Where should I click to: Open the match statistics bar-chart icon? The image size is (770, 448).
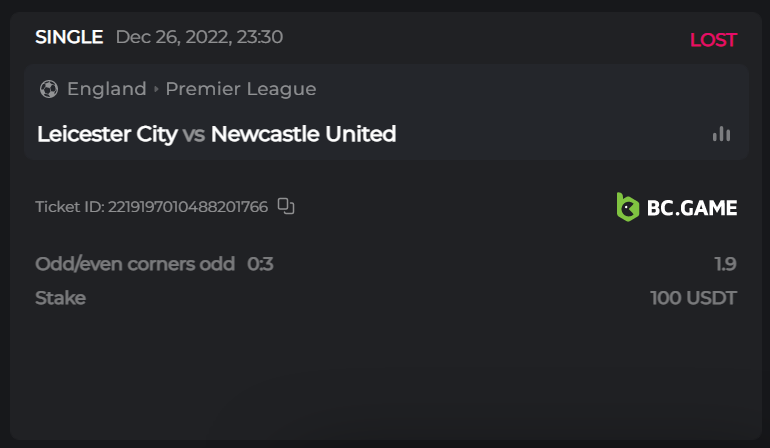pyautogui.click(x=721, y=134)
